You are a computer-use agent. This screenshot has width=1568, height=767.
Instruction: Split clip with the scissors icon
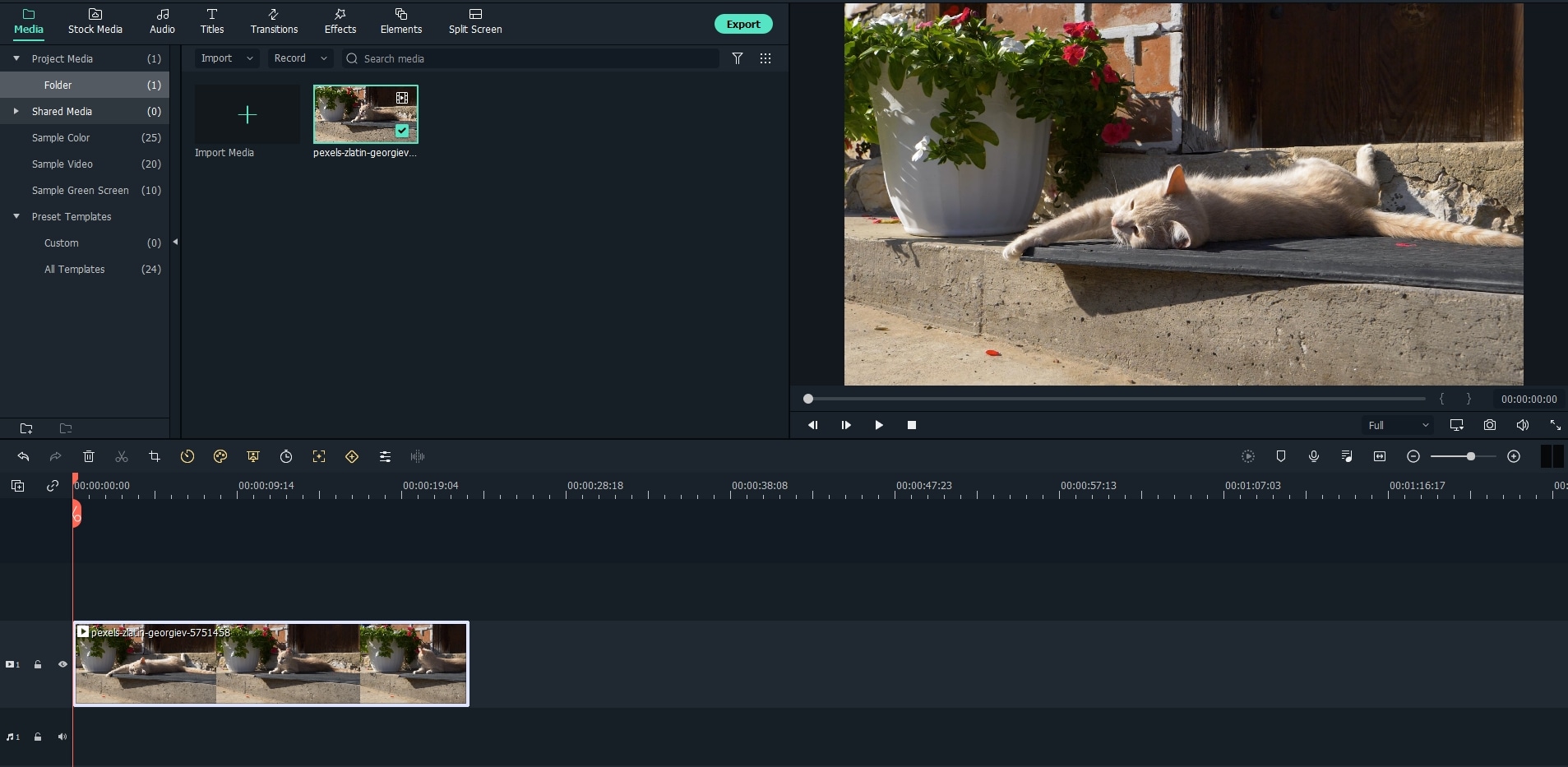pos(122,456)
